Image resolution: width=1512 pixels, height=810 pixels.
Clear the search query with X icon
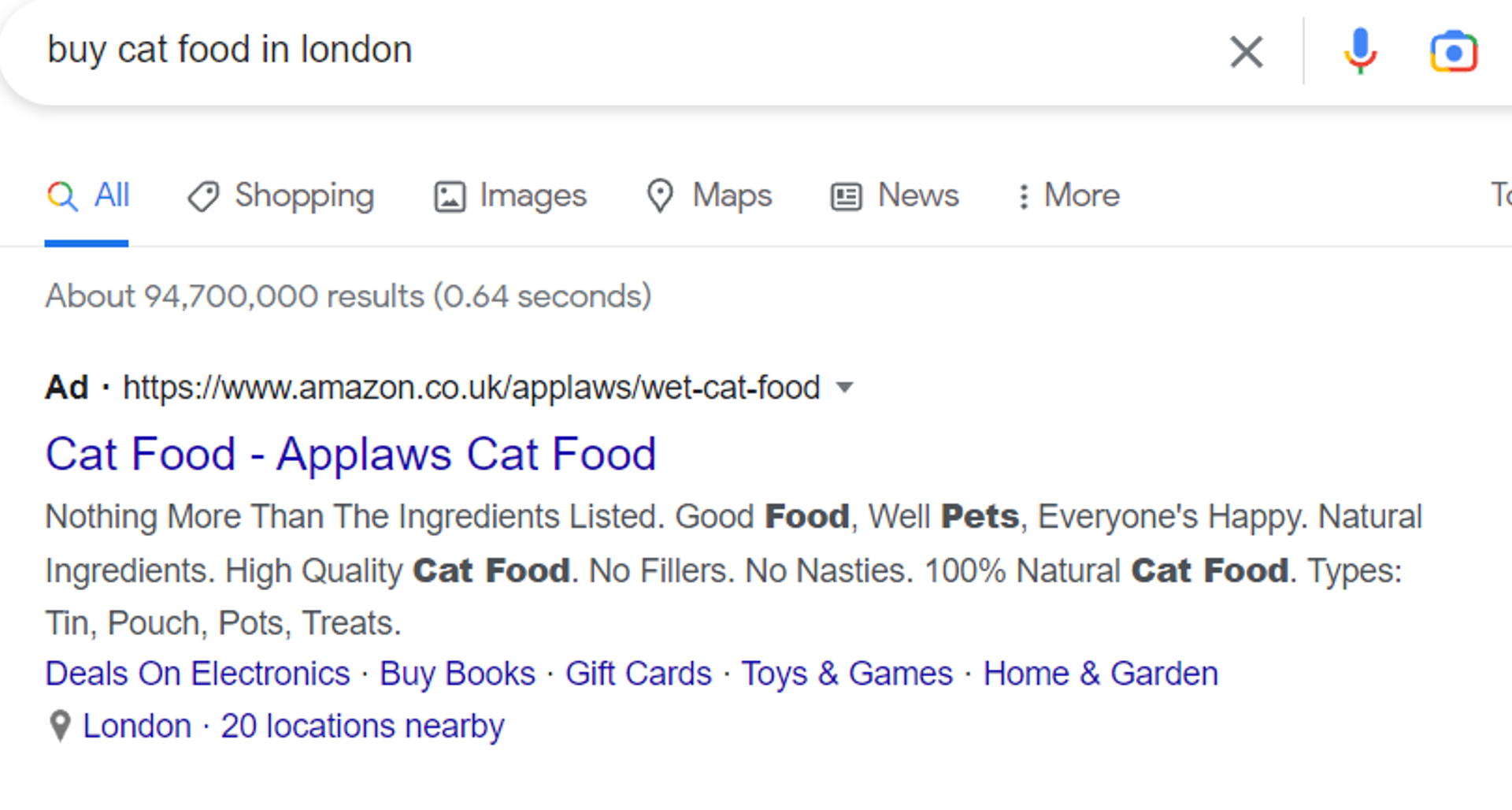click(1246, 52)
